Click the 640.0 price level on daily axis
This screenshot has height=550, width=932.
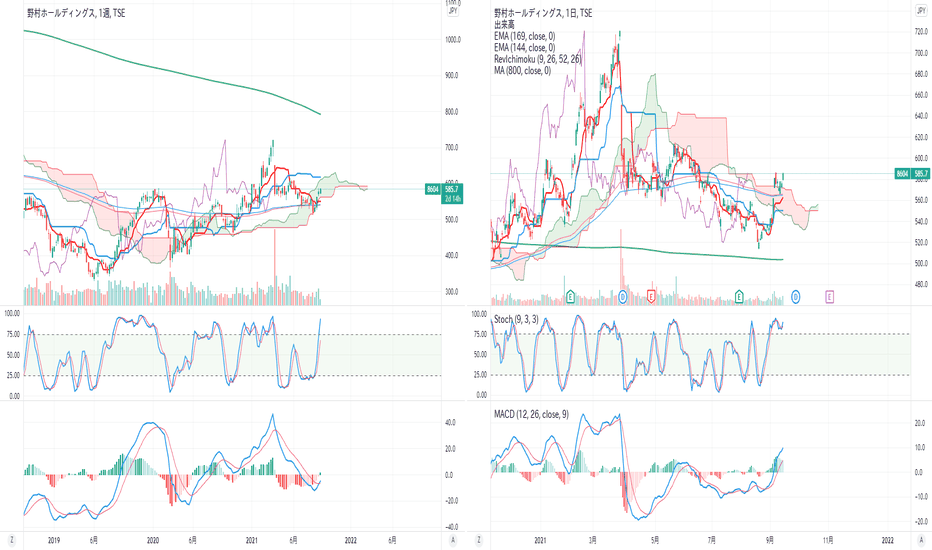921,116
